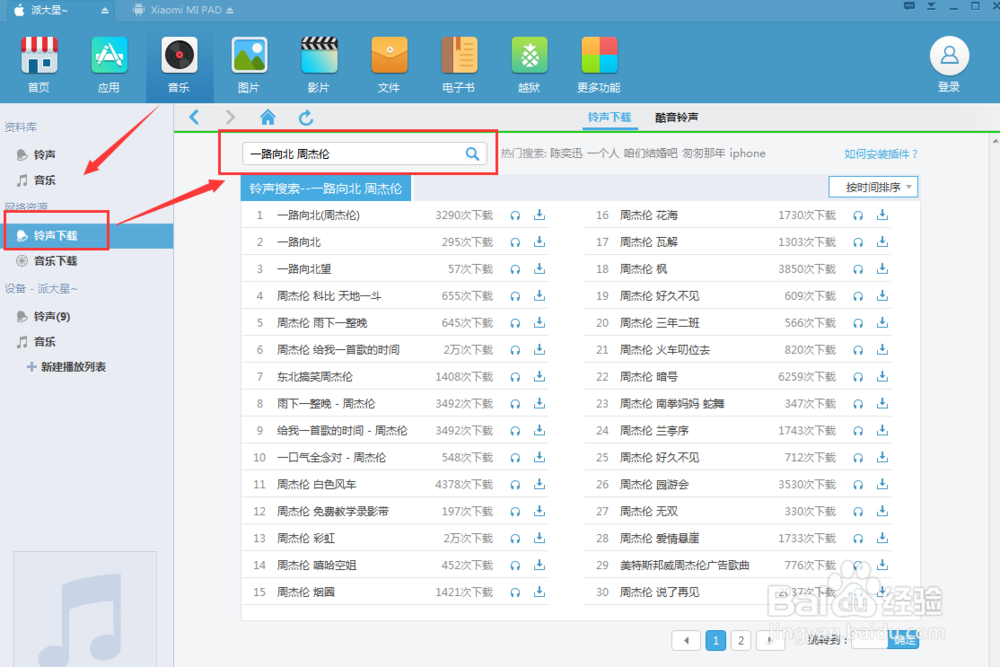Open the 应用 apps section
This screenshot has width=1000, height=667.
coord(108,64)
